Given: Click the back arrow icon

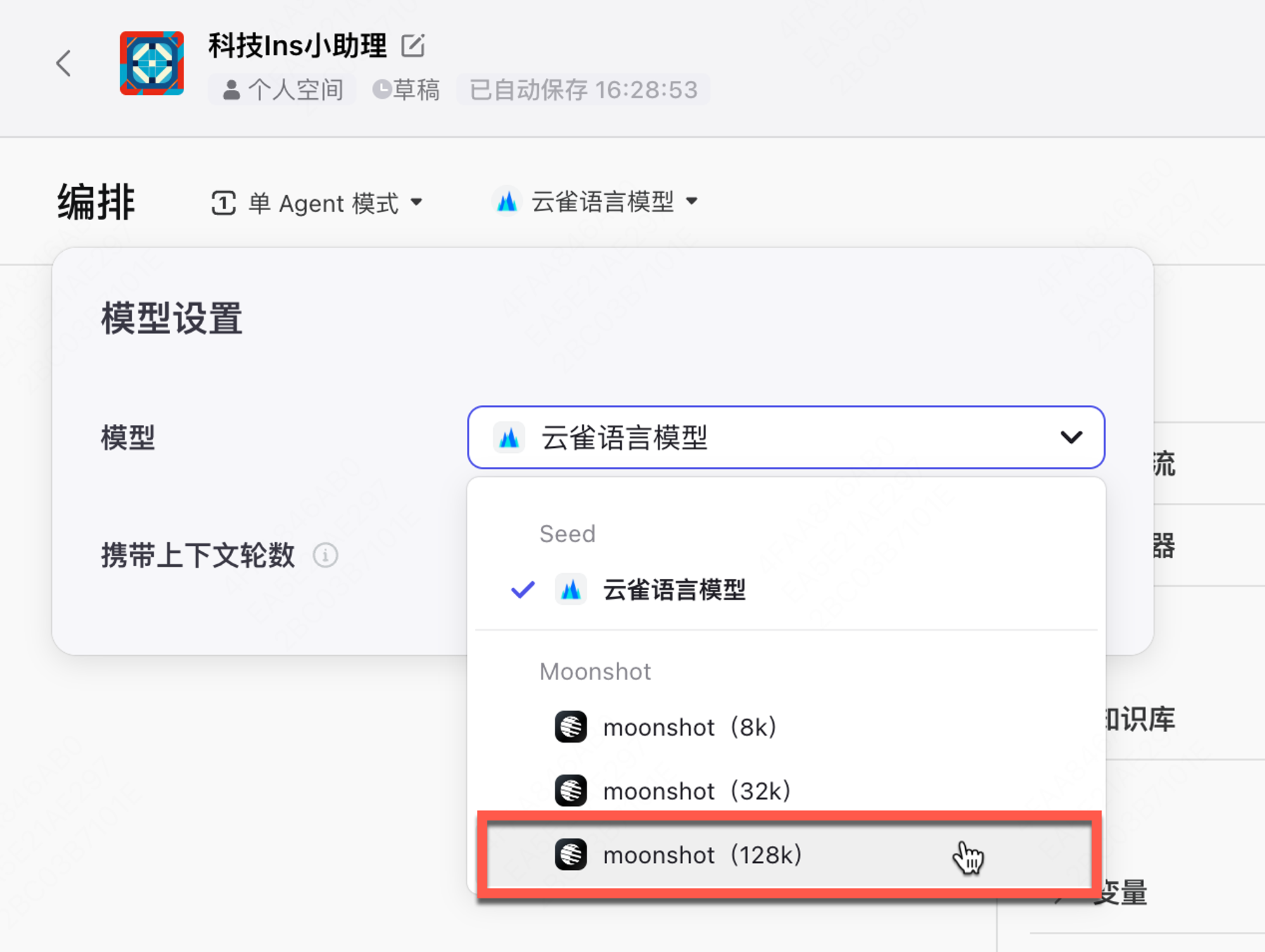Looking at the screenshot, I should (63, 63).
